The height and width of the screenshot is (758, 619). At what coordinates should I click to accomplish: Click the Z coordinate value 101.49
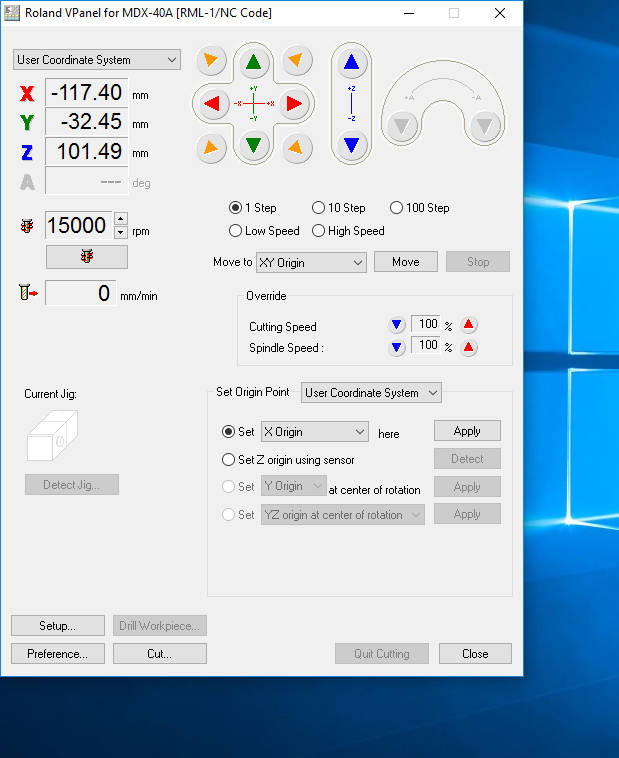(87, 151)
